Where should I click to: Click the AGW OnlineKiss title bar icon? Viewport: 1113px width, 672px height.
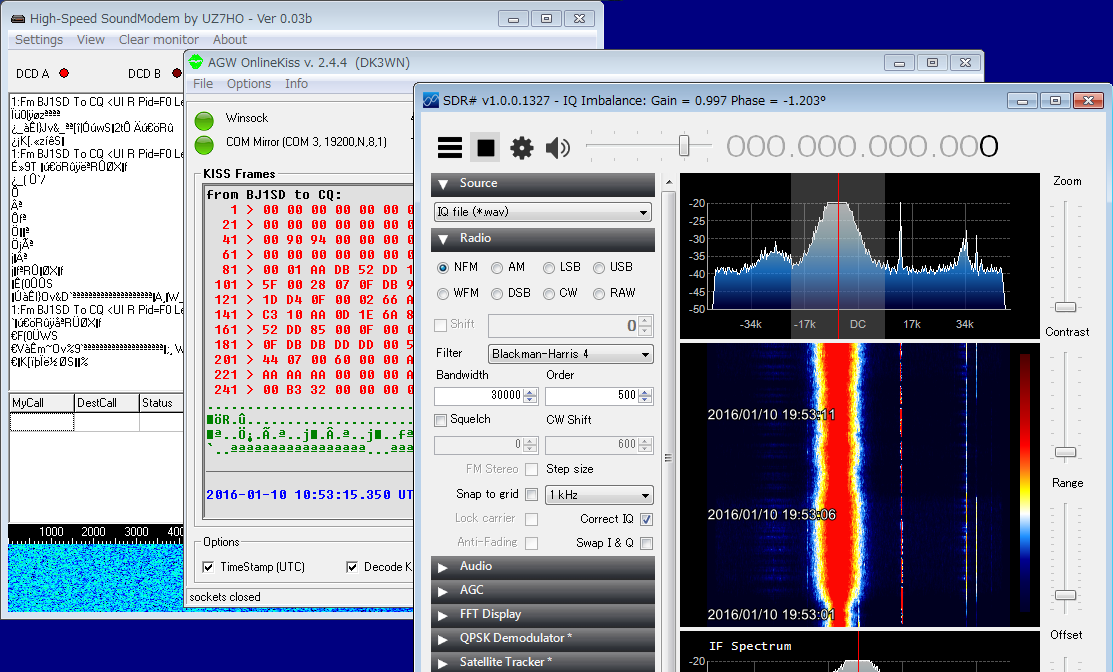[x=195, y=62]
